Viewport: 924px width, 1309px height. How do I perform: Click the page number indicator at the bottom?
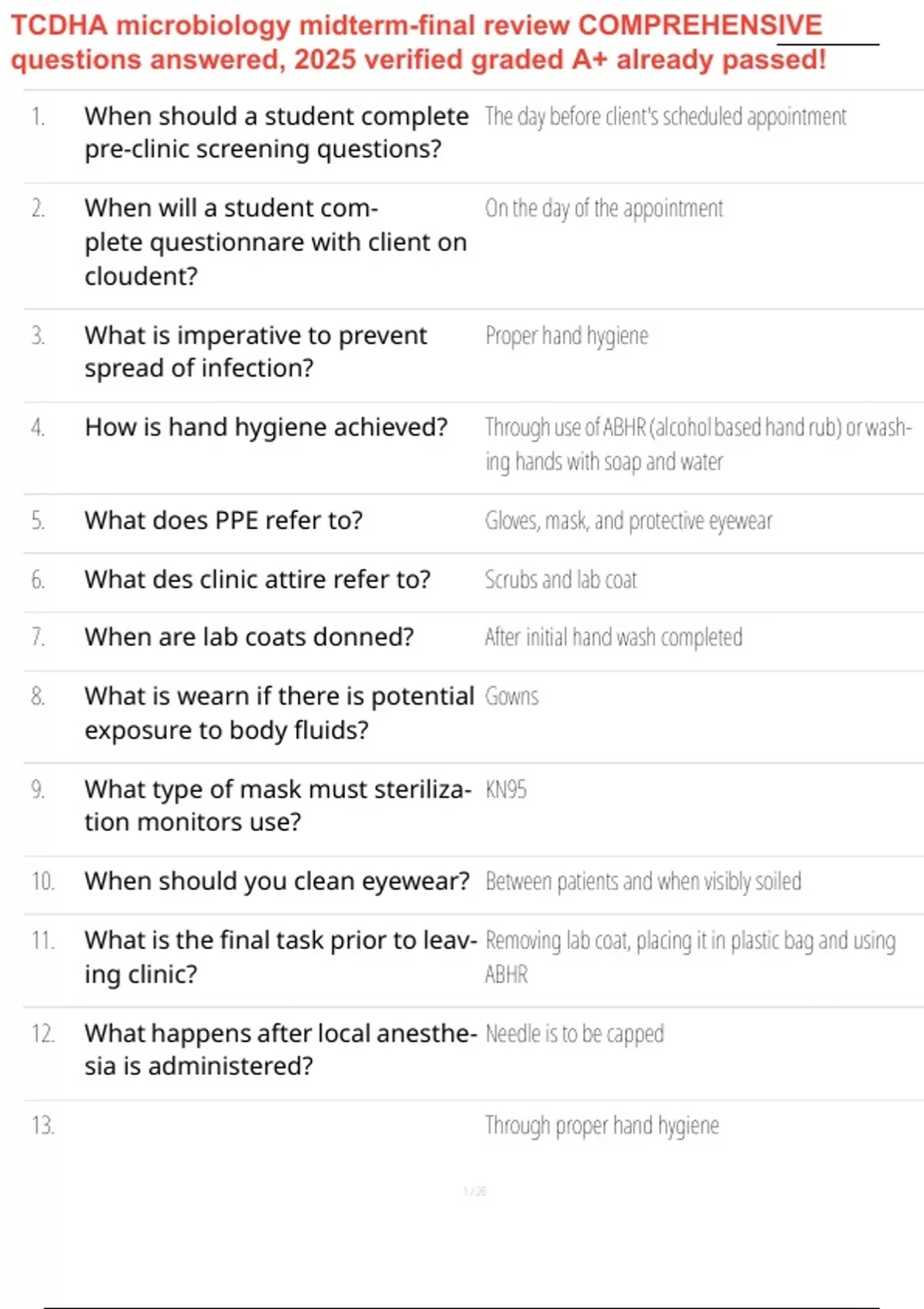point(474,1192)
